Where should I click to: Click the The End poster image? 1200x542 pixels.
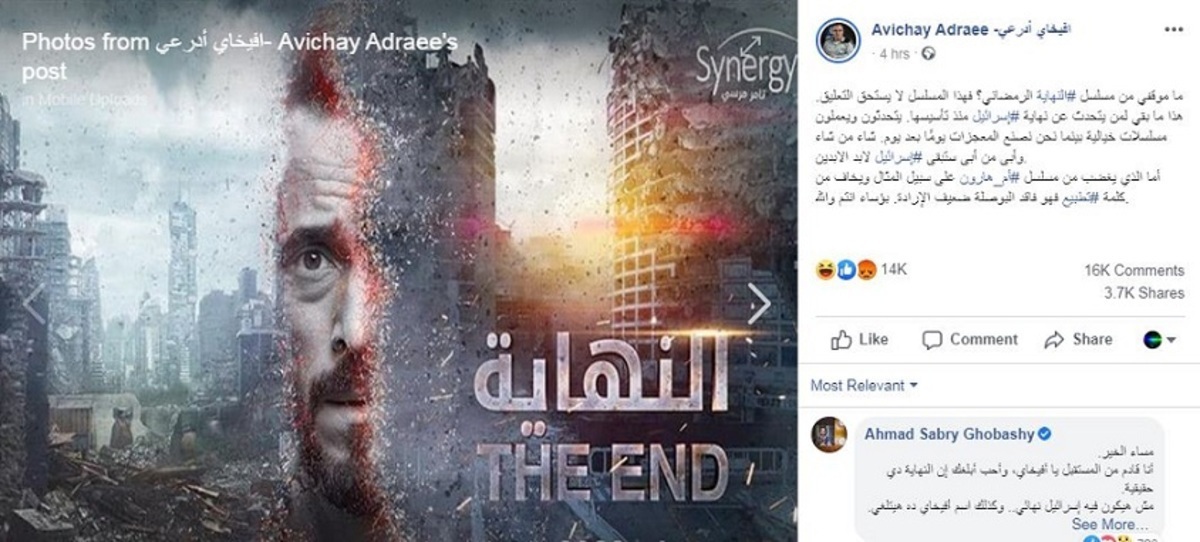point(399,271)
